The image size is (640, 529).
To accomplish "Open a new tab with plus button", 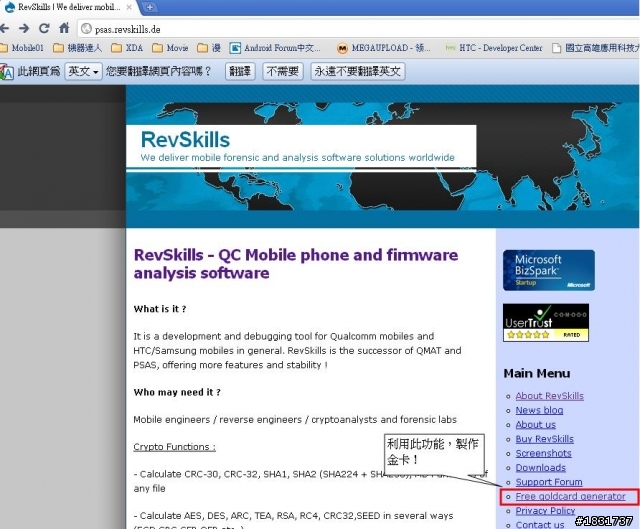I will 150,7.
